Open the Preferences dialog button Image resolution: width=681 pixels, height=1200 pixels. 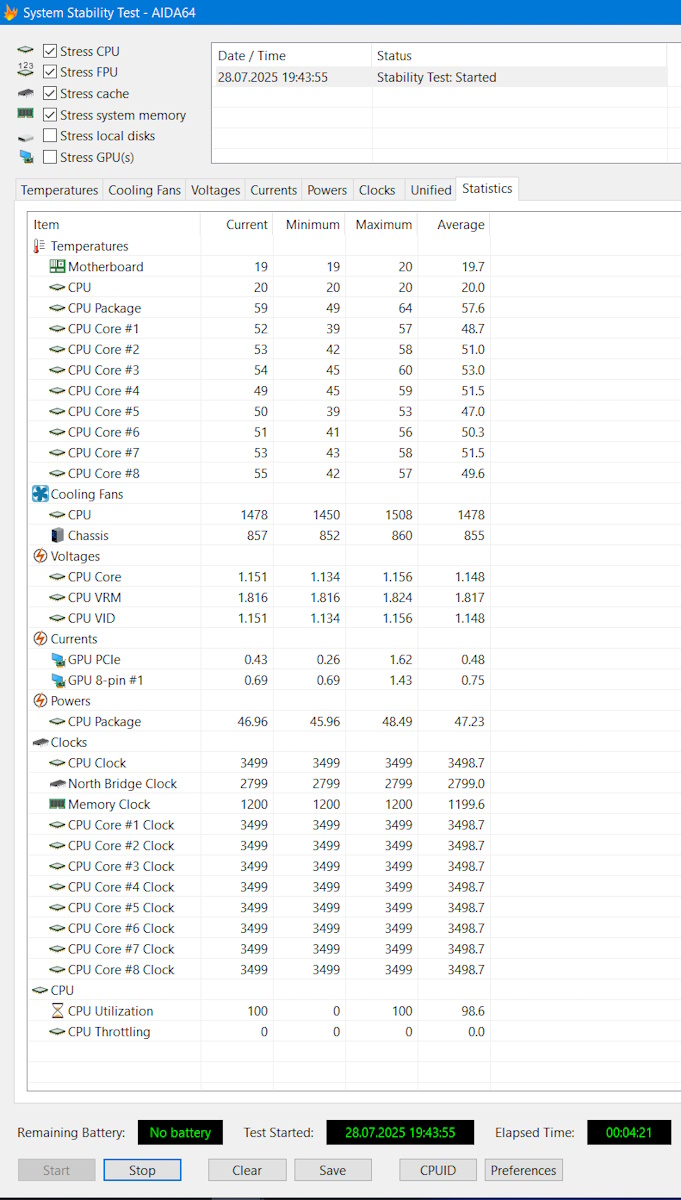click(x=523, y=1170)
